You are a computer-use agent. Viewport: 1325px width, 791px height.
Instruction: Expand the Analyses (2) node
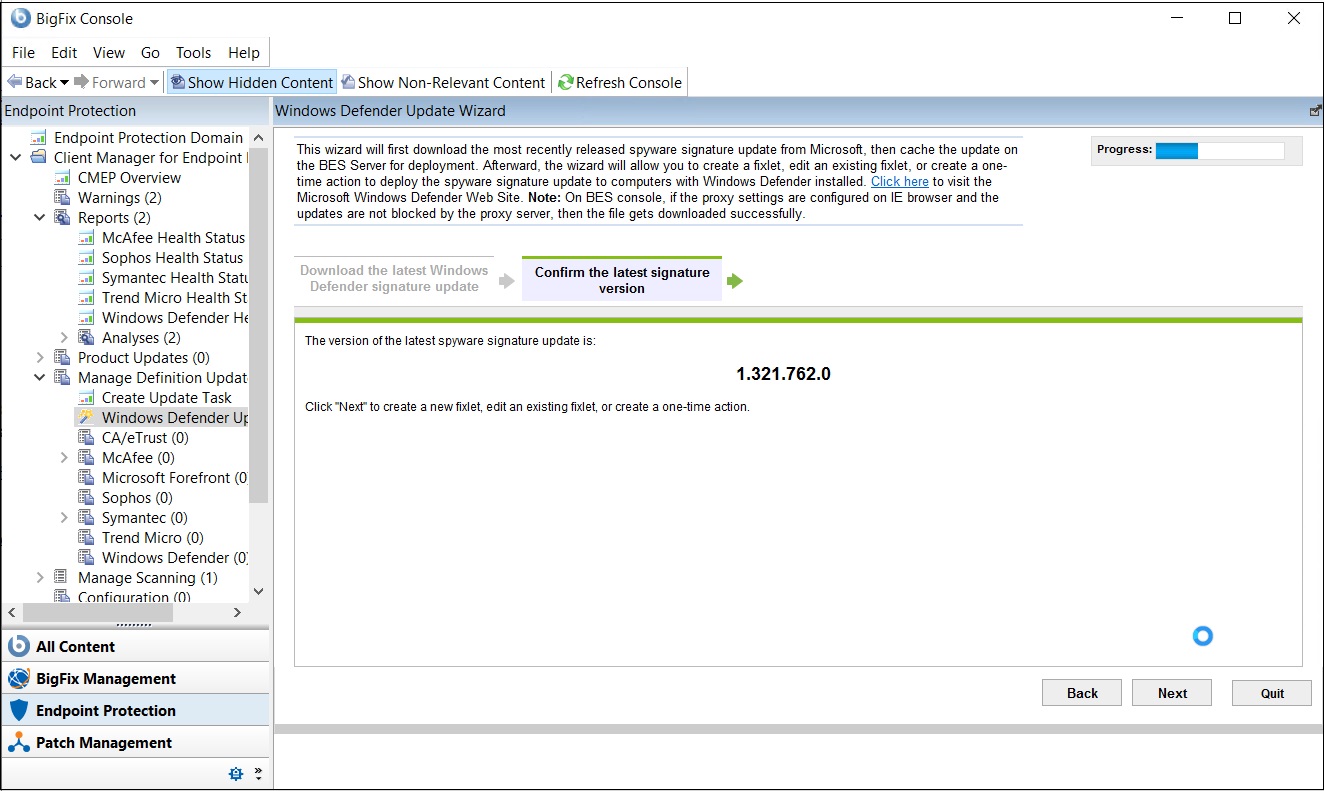click(x=63, y=338)
